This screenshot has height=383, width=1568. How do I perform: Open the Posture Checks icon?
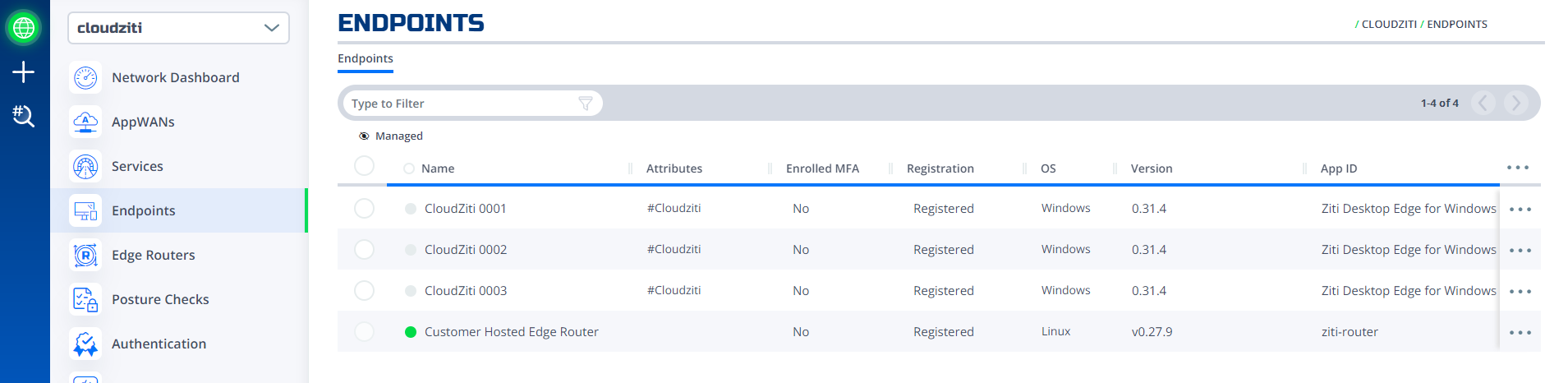click(85, 299)
